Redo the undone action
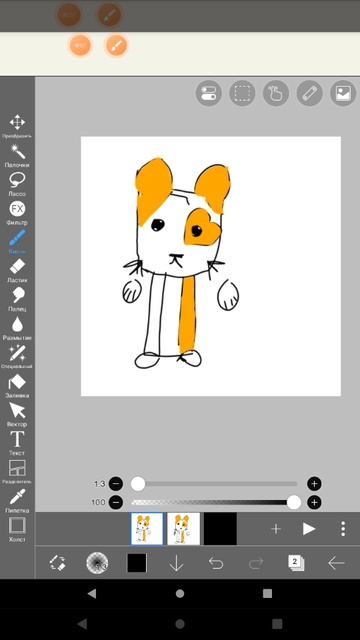 [256, 563]
